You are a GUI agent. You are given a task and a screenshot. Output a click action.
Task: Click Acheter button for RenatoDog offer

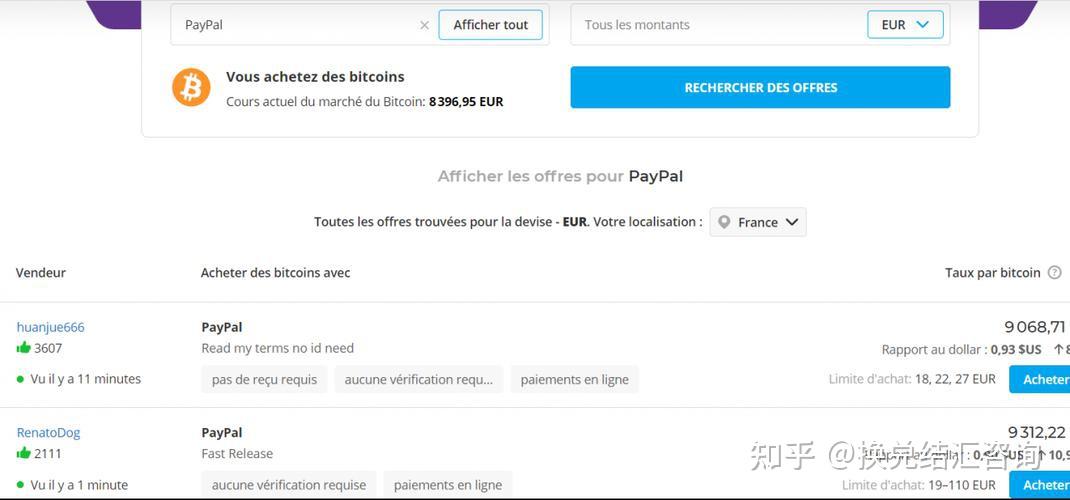pos(1042,485)
